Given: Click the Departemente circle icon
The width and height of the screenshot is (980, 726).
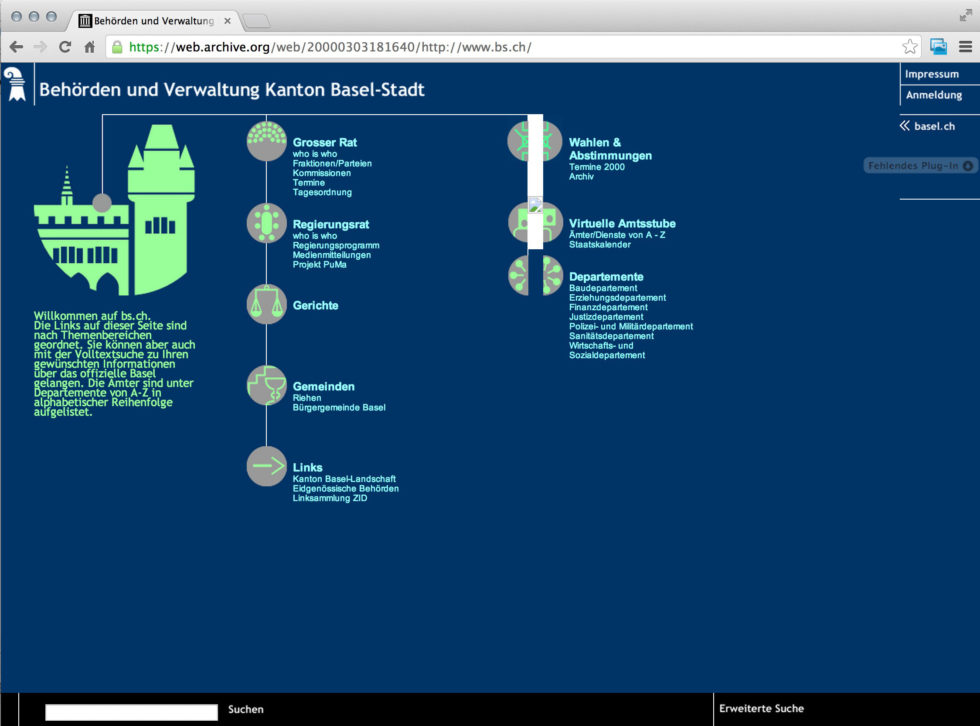Looking at the screenshot, I should tap(535, 275).
